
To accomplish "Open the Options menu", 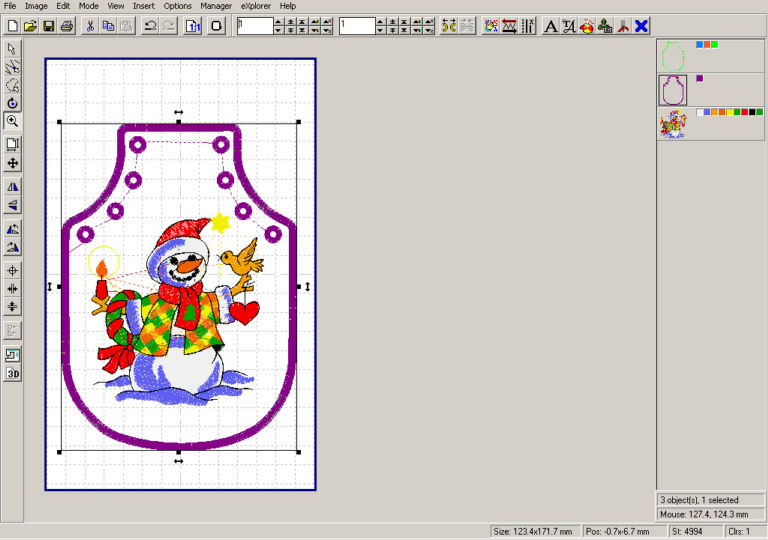I will click(x=177, y=6).
